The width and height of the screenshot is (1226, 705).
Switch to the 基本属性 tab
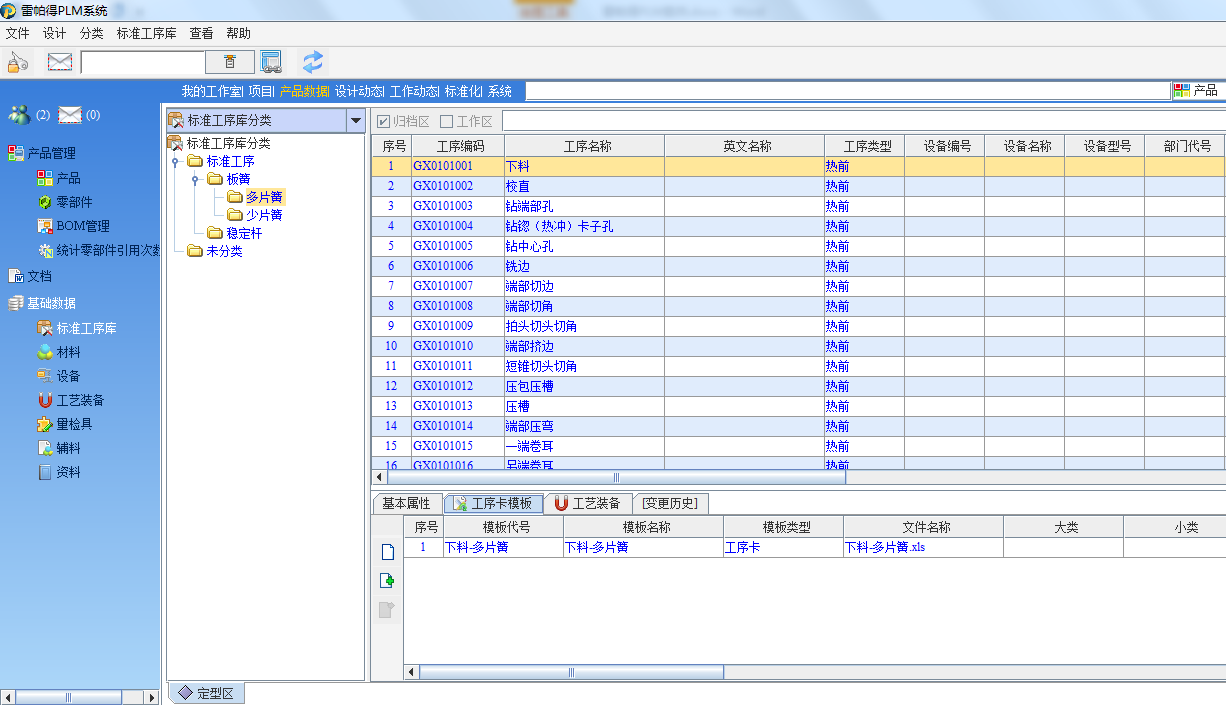point(406,503)
